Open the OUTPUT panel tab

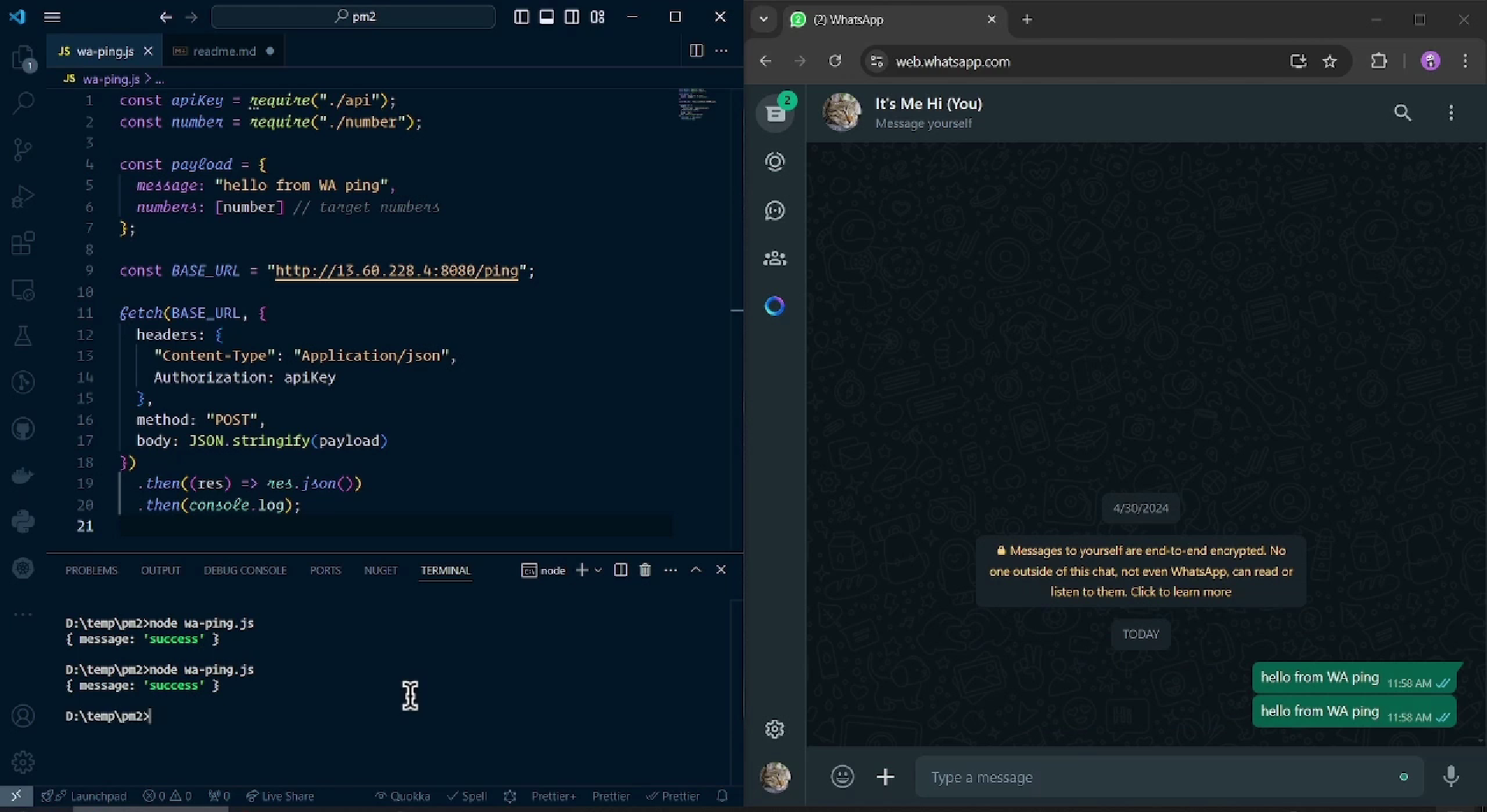(160, 570)
